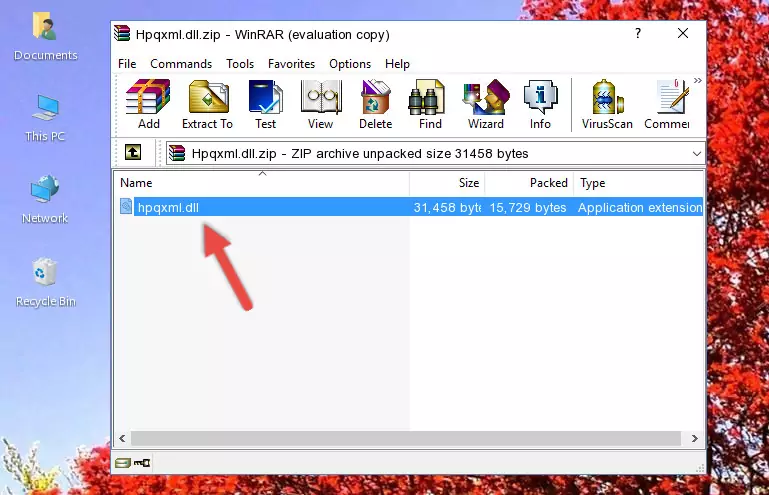Close the WinRAR window
Viewport: 769px width, 495px height.
(683, 33)
